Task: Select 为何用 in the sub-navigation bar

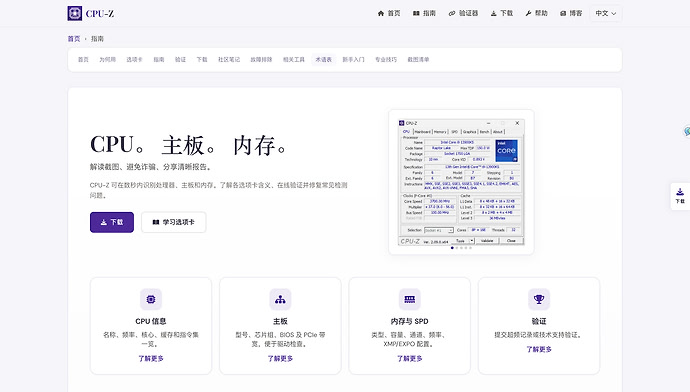Action: tap(107, 59)
